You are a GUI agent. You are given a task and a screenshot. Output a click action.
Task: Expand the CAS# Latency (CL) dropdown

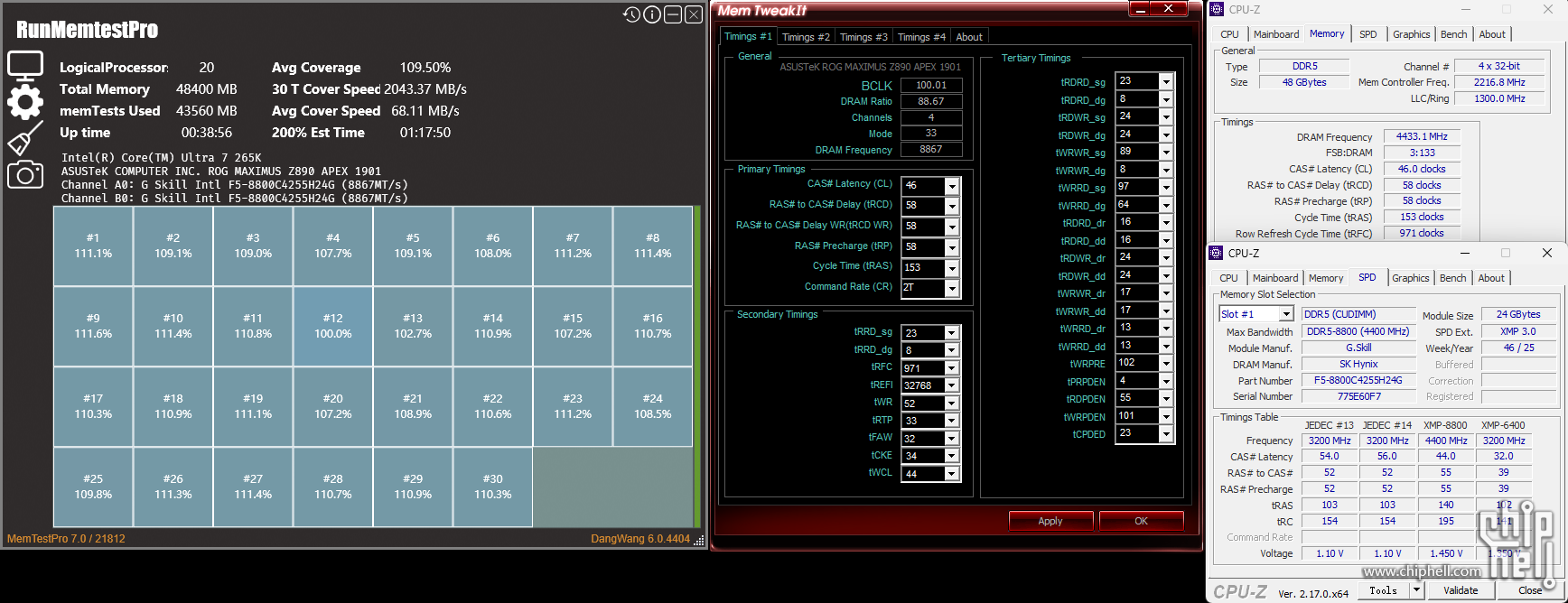click(951, 186)
